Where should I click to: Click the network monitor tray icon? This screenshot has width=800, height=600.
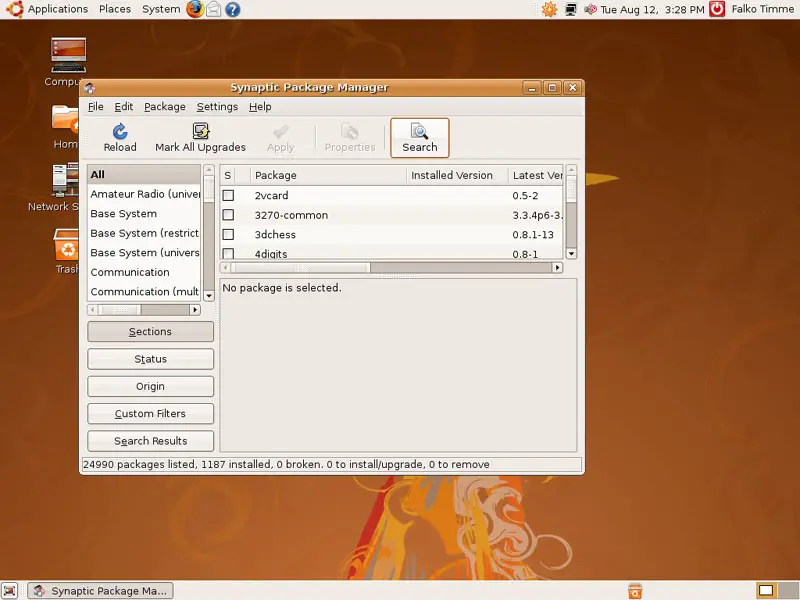(x=571, y=9)
